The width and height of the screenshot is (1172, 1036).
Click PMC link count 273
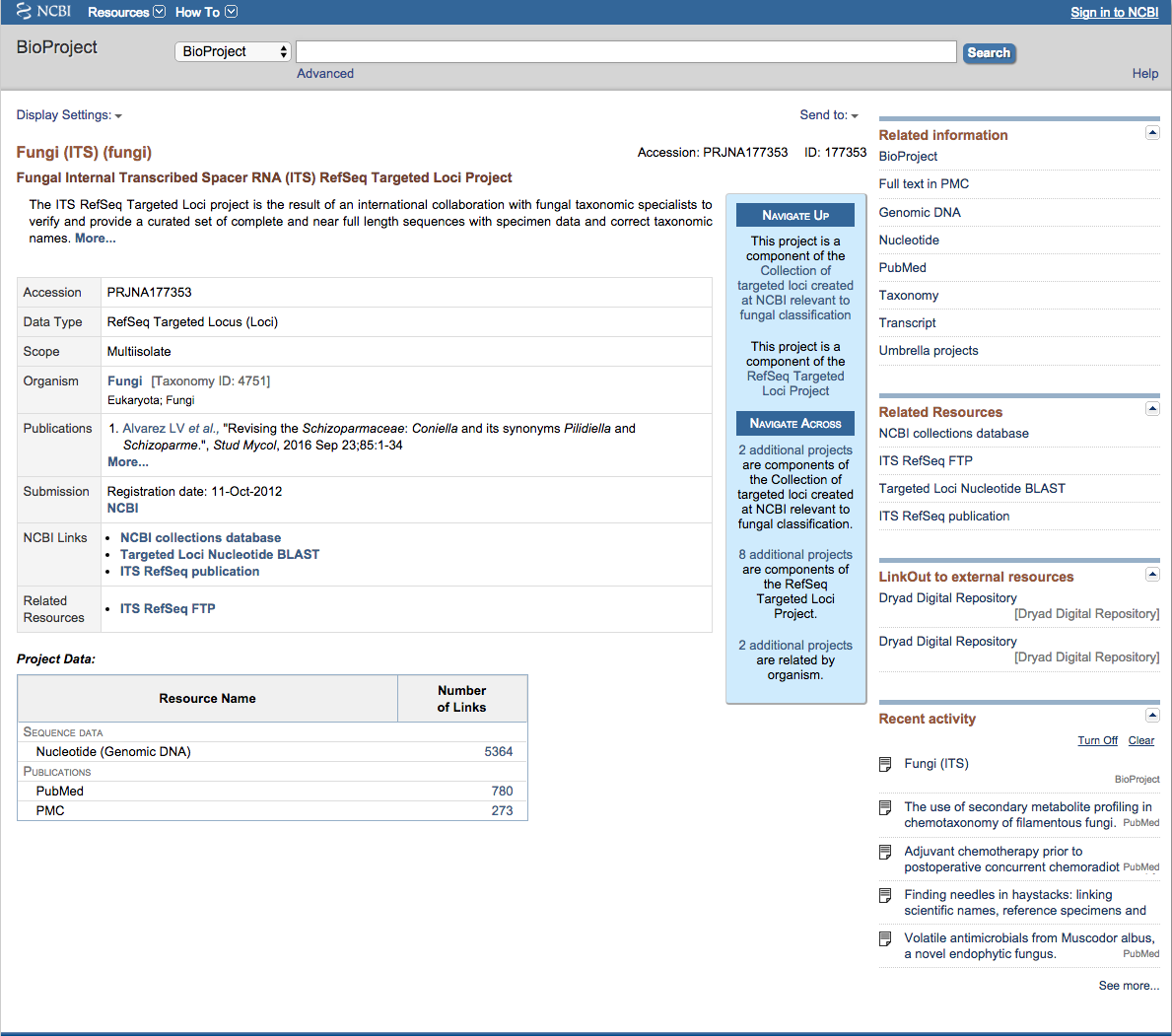[502, 811]
